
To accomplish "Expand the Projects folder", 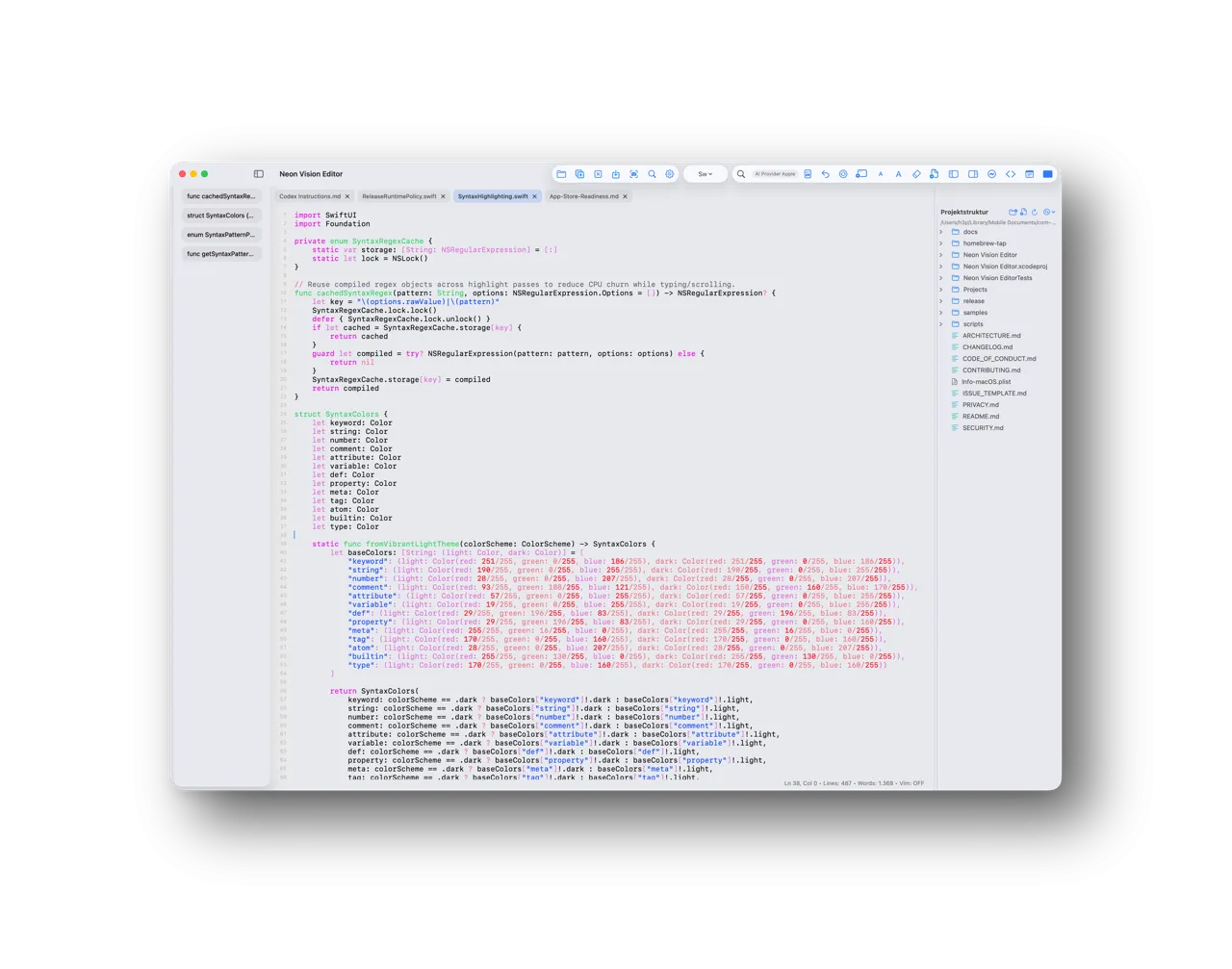I will [x=941, y=290].
